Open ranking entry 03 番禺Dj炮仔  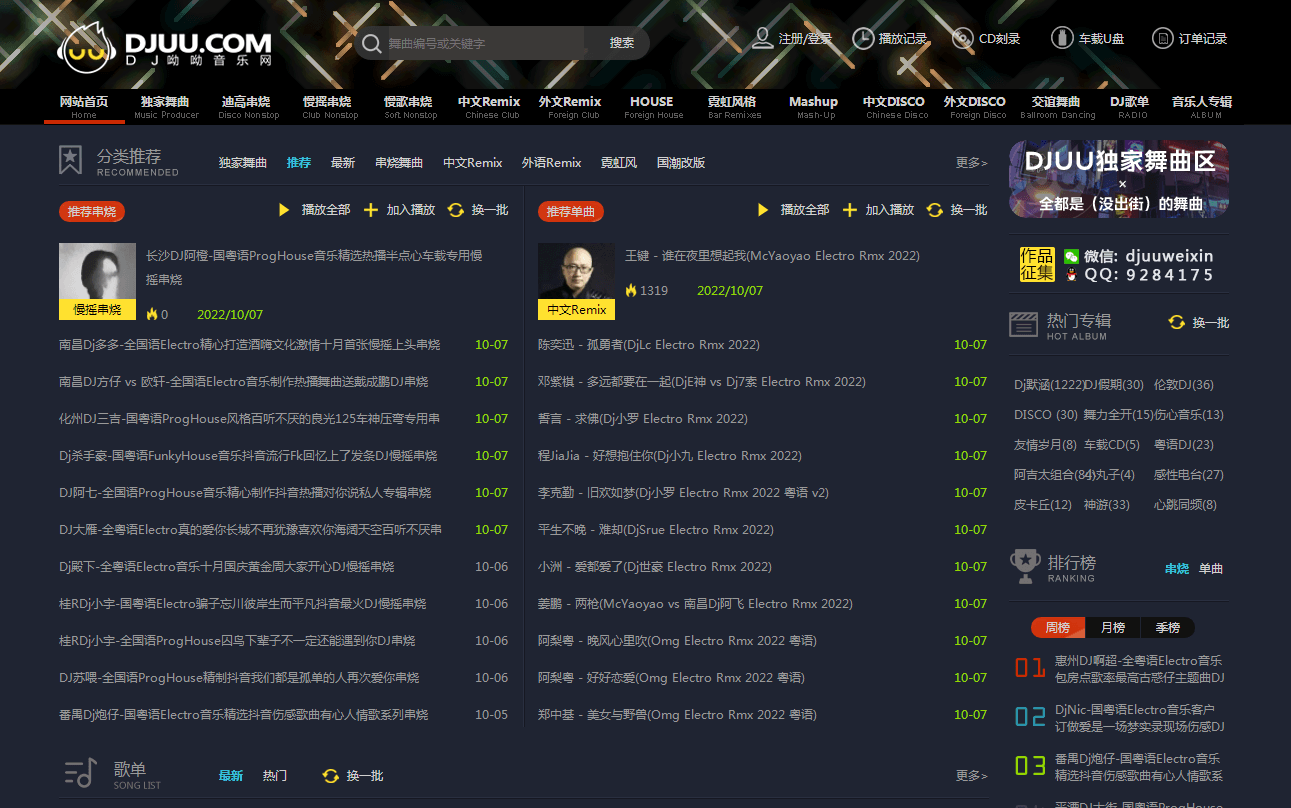[x=1139, y=767]
